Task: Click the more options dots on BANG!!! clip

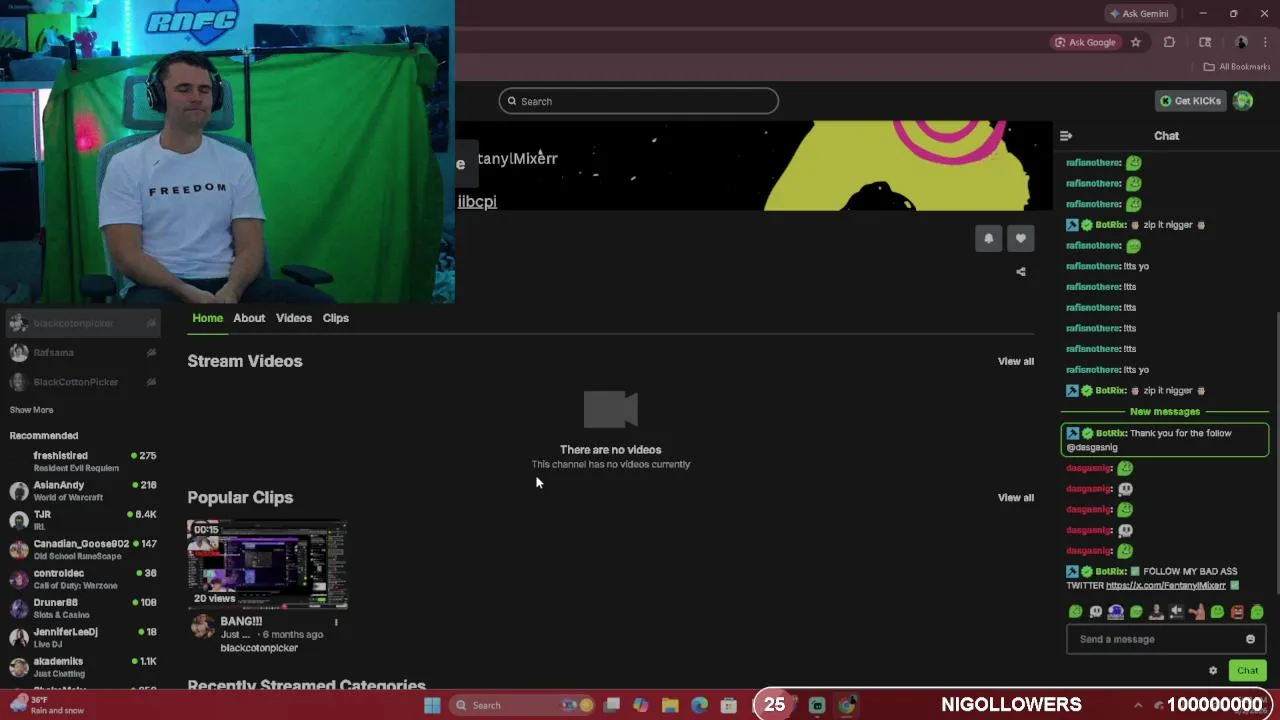Action: pos(336,622)
